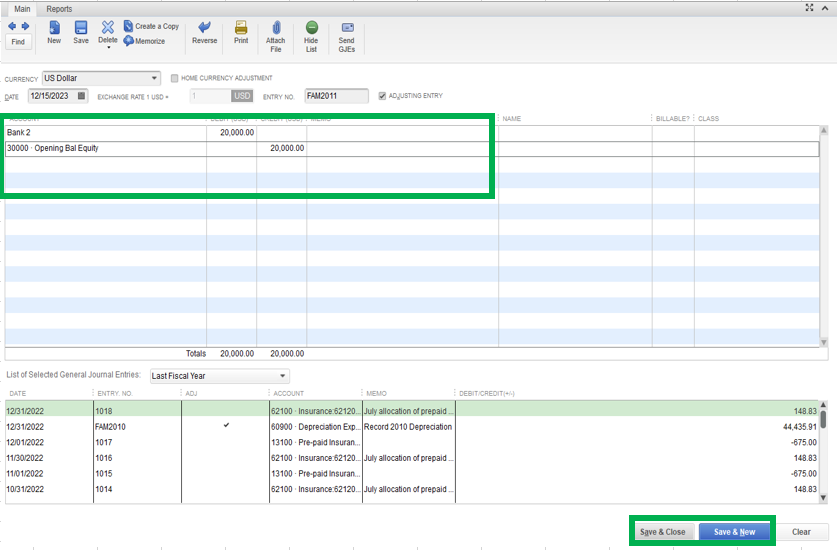Click the Memo header in journal list
The image size is (837, 550).
[x=376, y=394]
